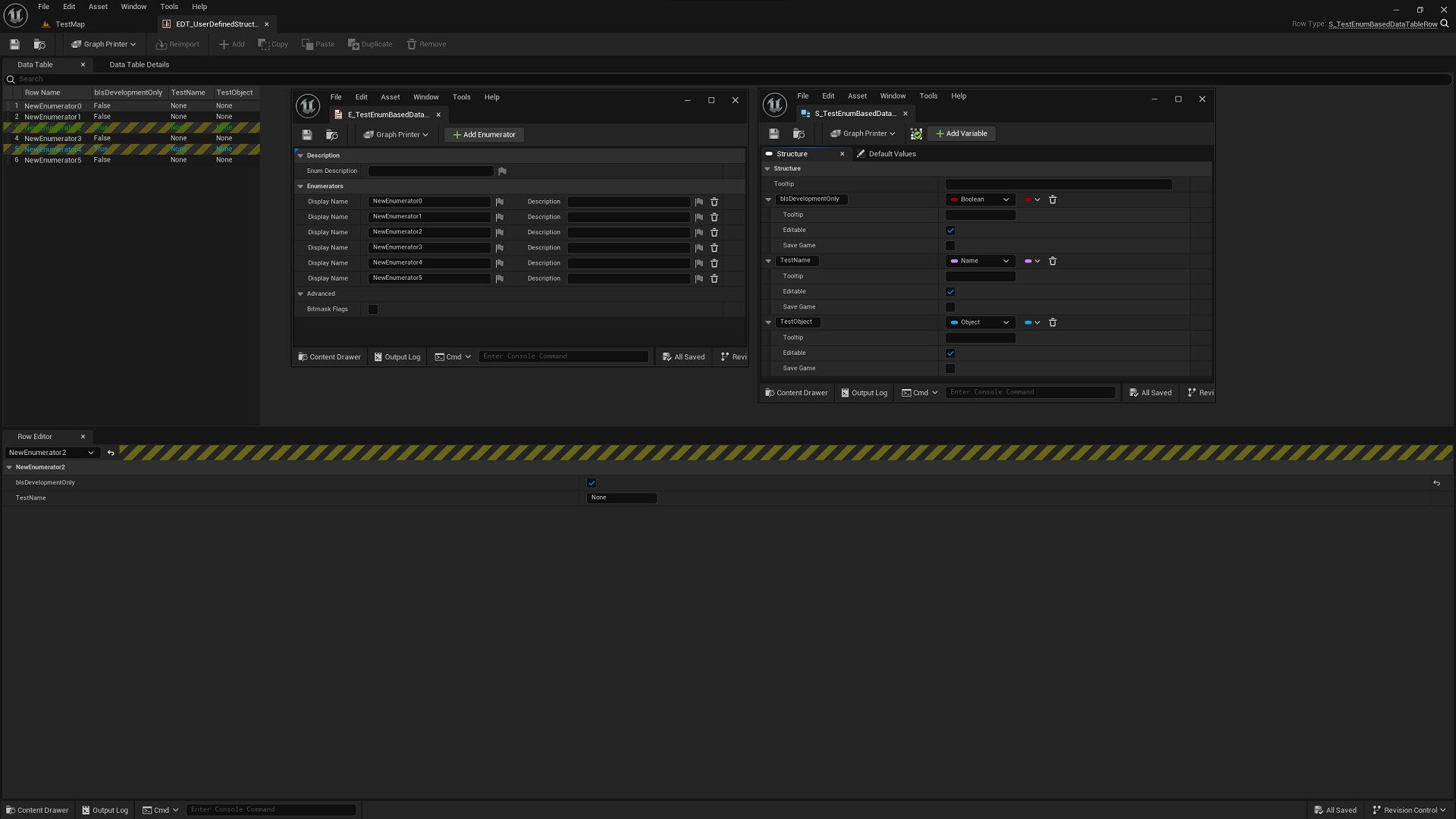1456x819 pixels.
Task: Click the Add Enumerator button
Action: point(484,135)
